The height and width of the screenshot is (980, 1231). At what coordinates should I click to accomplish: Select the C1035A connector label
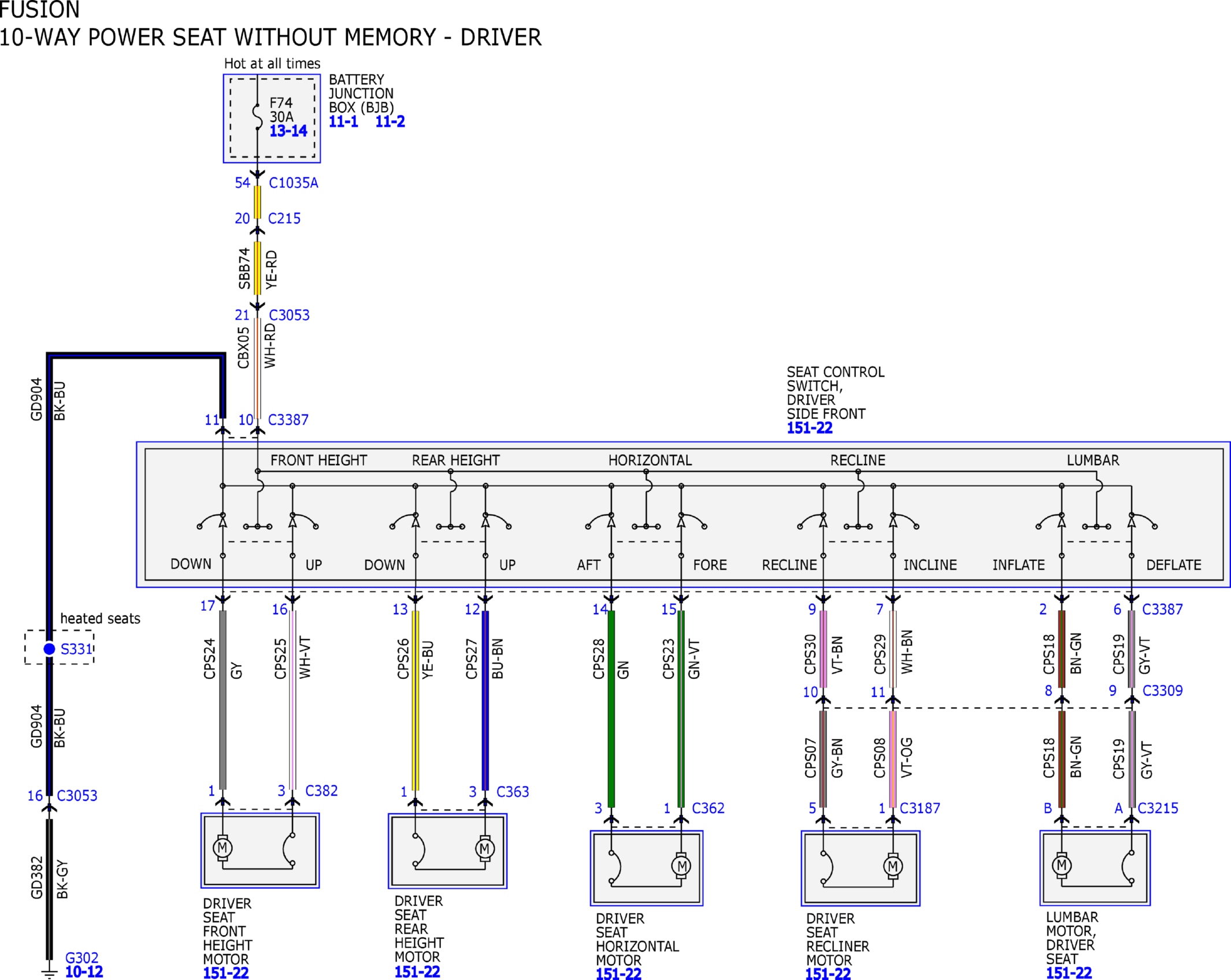coord(294,183)
